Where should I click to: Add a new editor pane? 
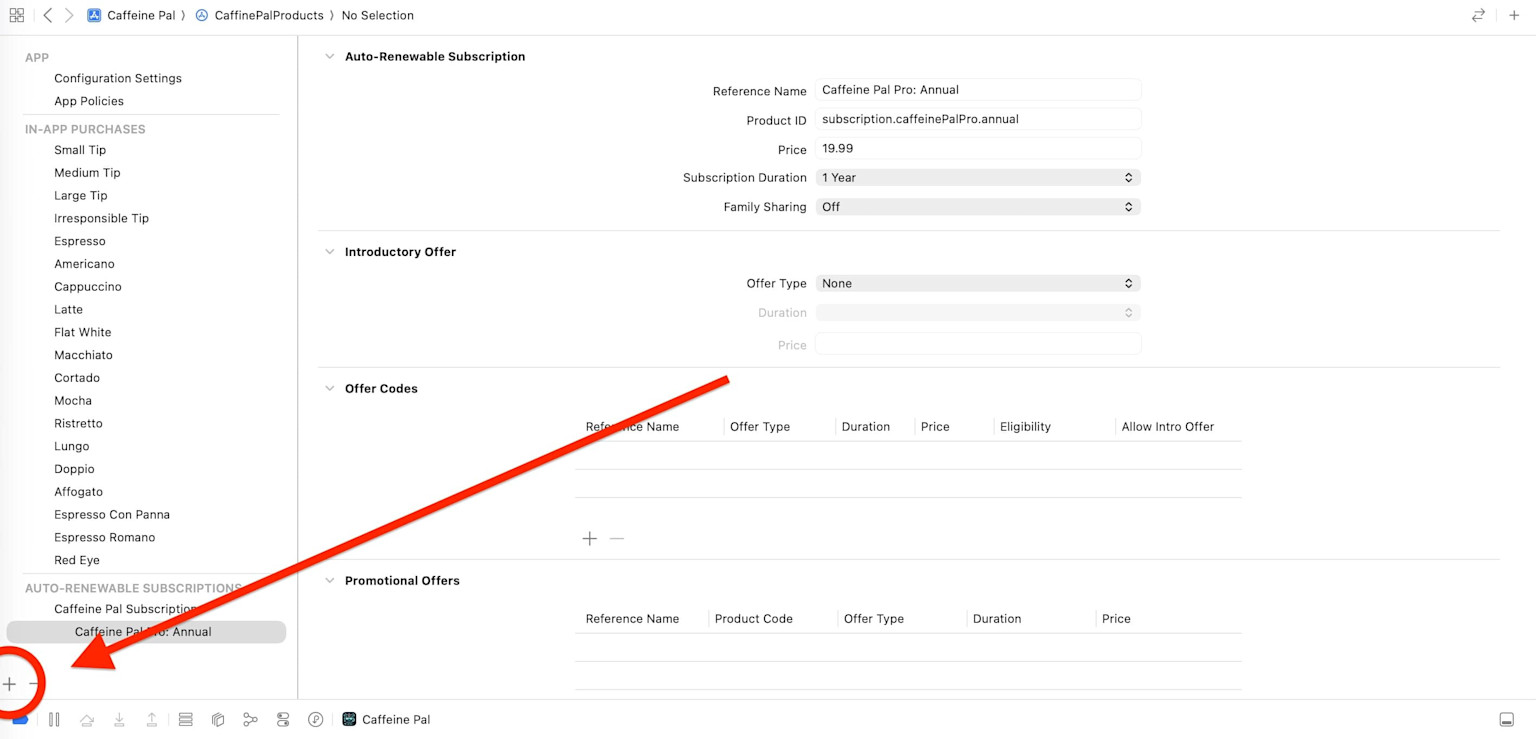1514,15
